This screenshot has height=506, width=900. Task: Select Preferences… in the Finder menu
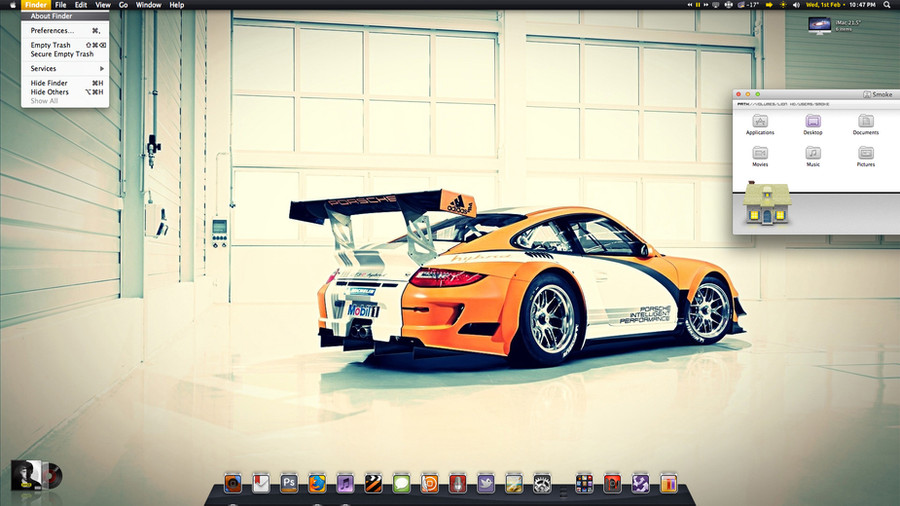point(65,30)
